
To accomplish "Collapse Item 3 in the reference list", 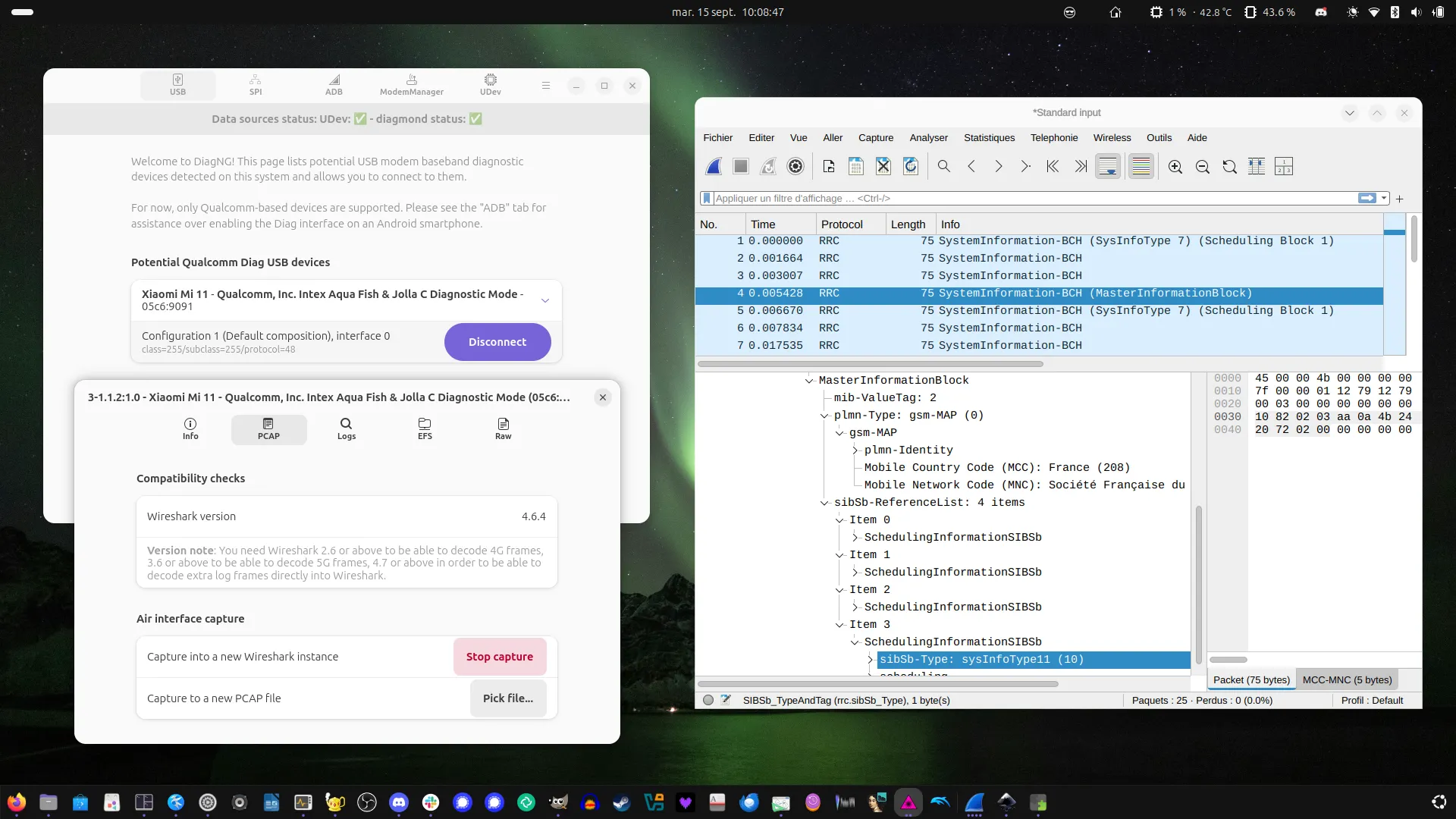I will [x=839, y=625].
